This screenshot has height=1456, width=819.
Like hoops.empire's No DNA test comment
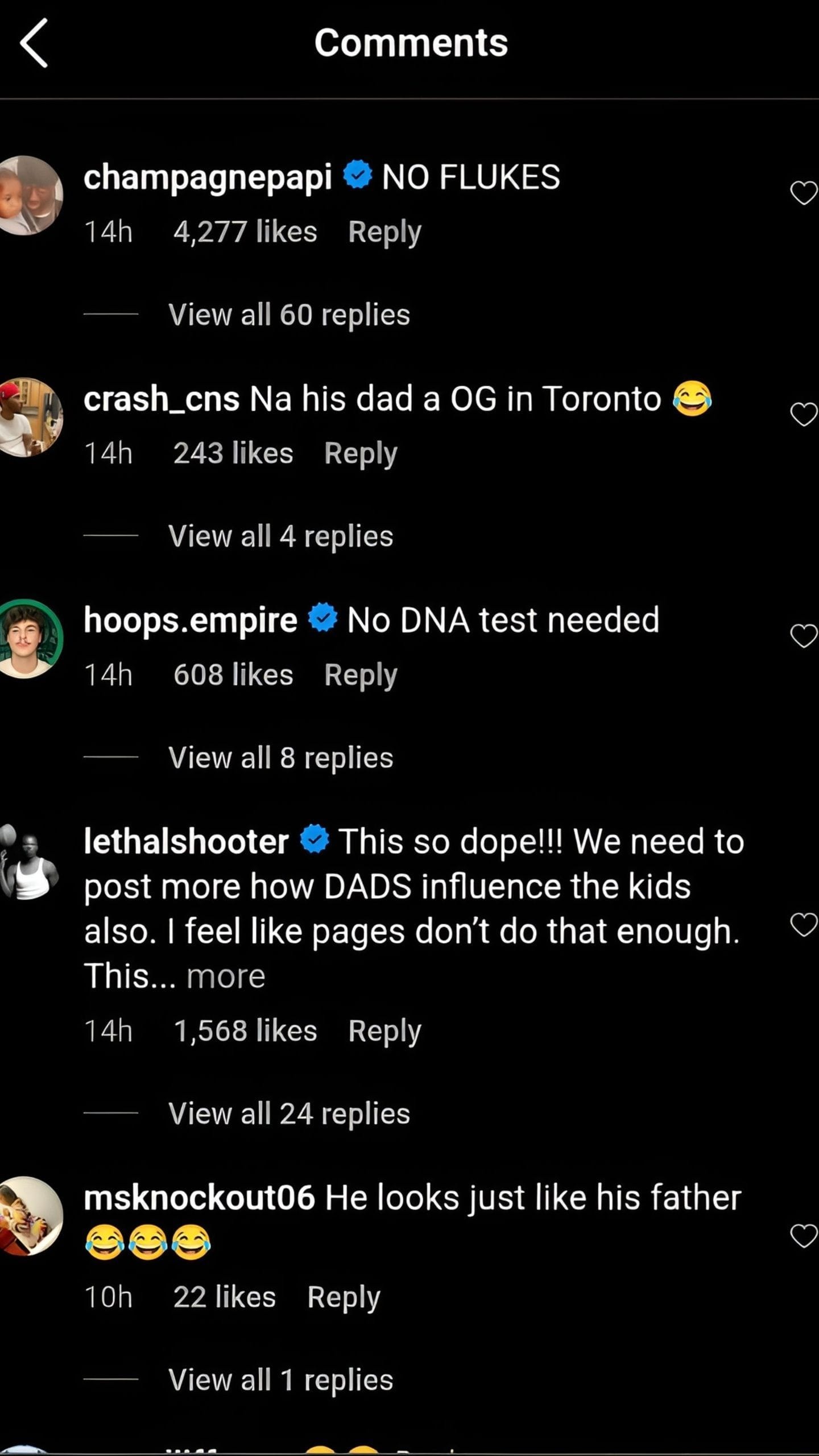coord(803,635)
